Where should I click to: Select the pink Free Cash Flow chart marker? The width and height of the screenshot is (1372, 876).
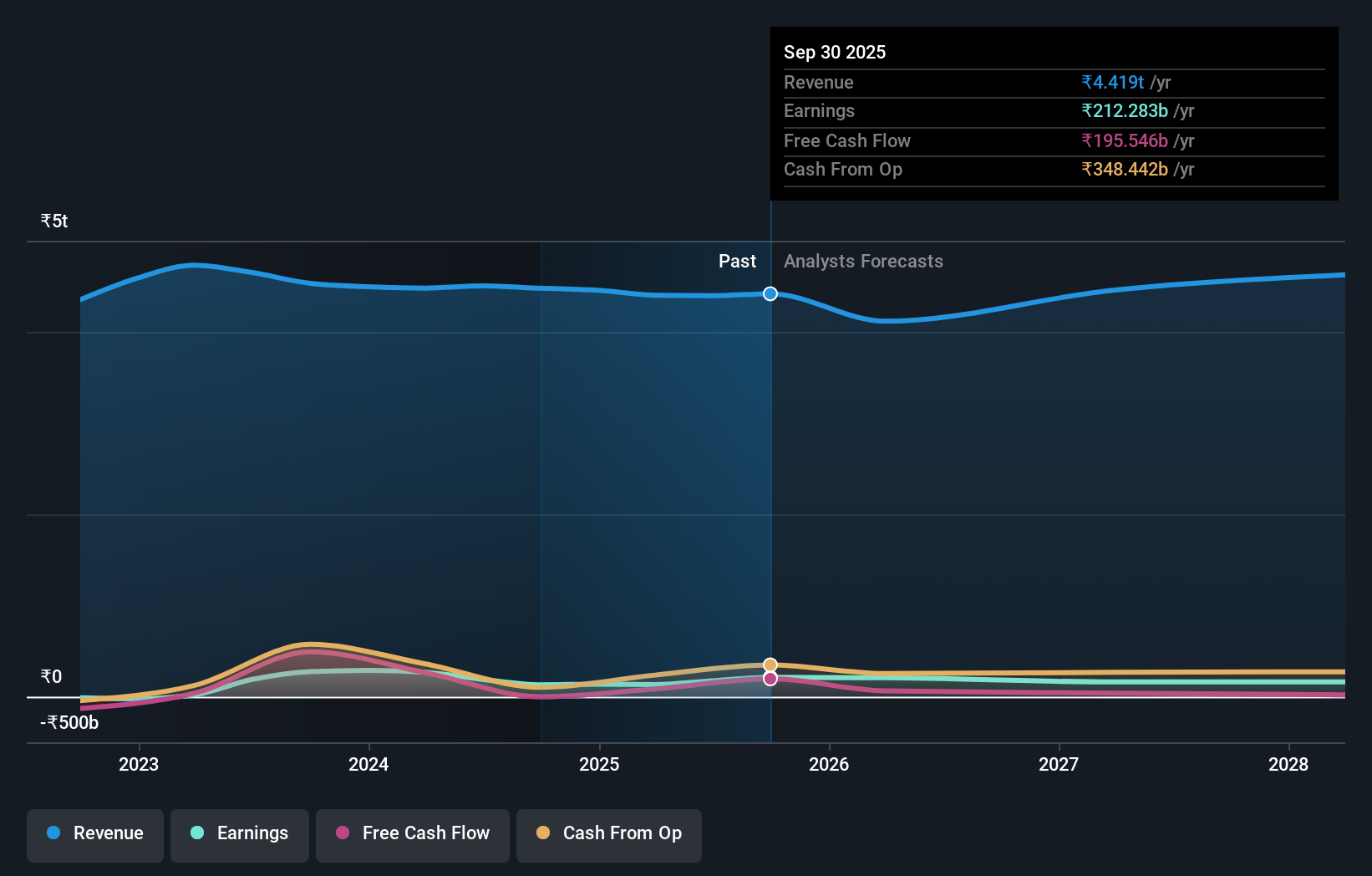[770, 679]
